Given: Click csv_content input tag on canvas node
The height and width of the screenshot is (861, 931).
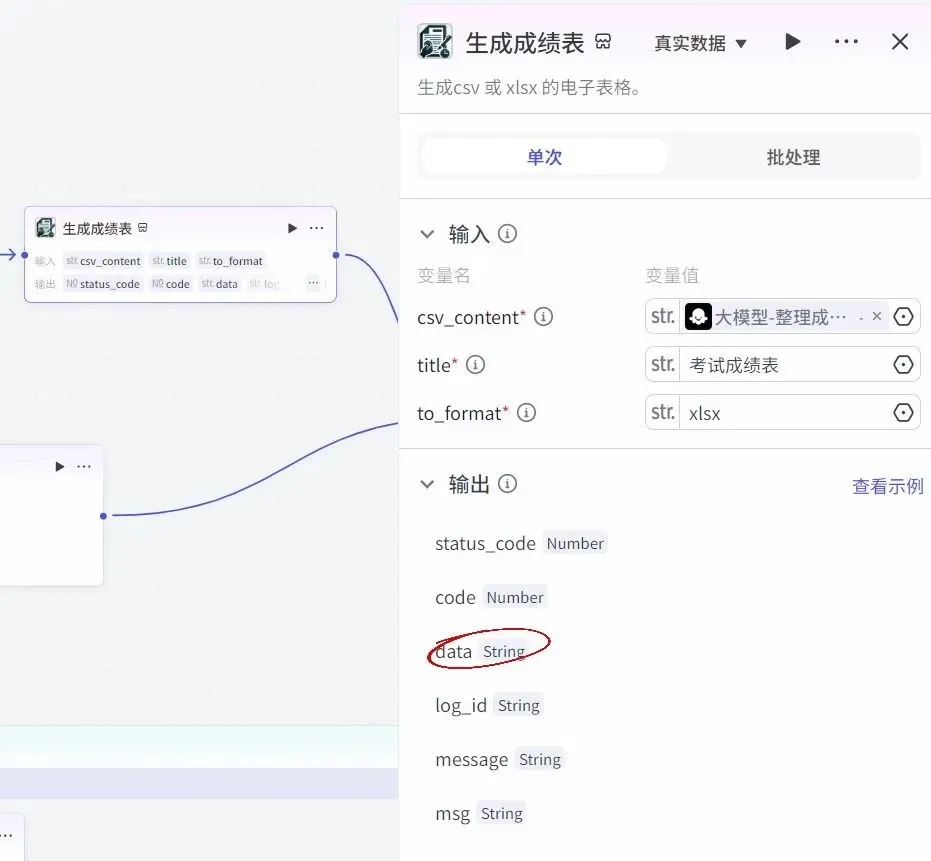Looking at the screenshot, I should point(103,261).
